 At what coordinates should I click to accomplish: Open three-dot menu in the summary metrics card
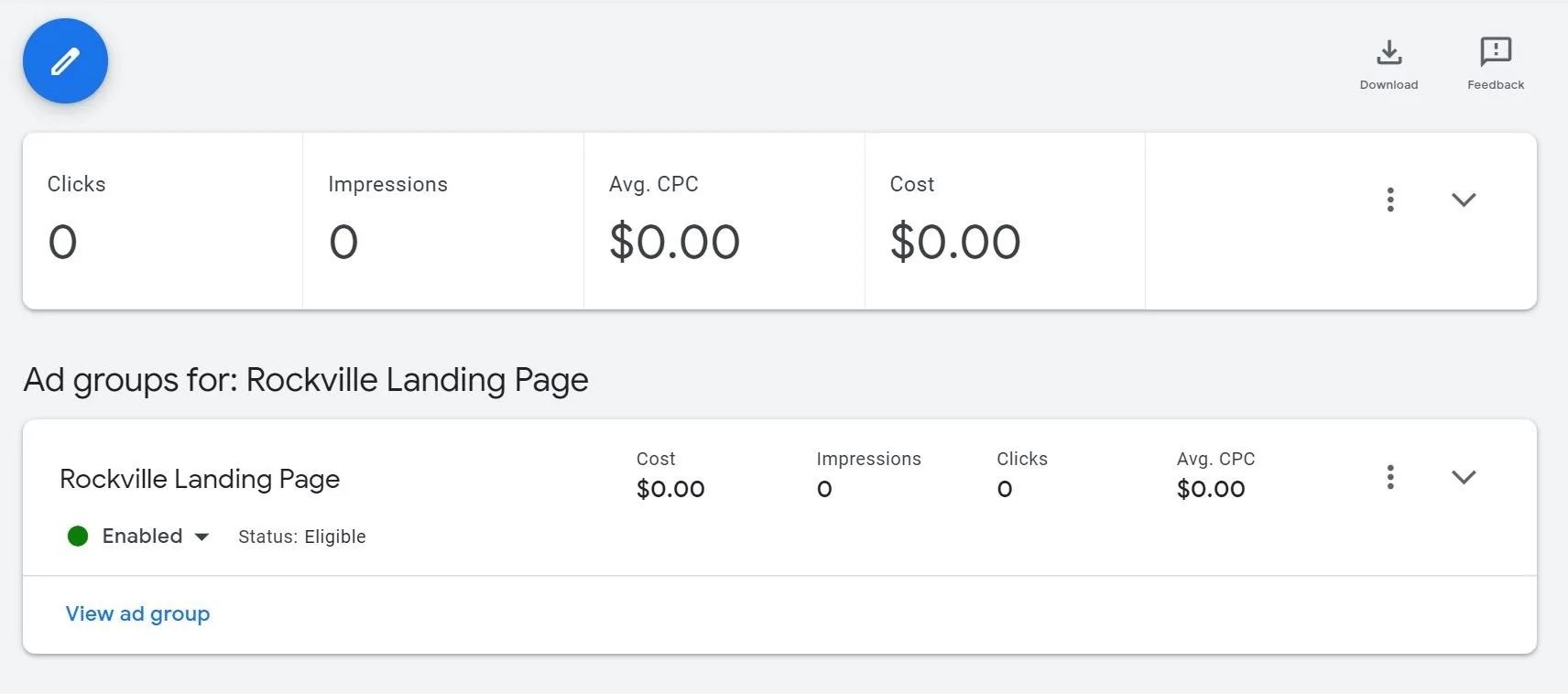pos(1390,200)
